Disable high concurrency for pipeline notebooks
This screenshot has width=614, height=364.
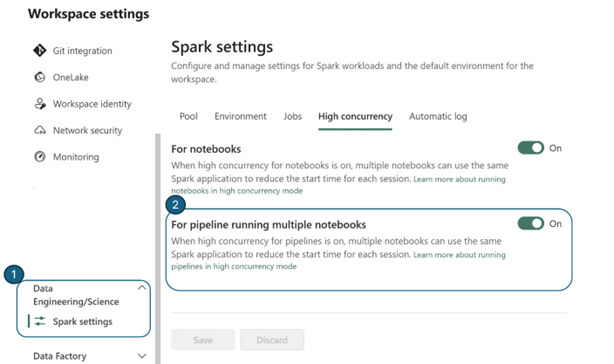click(x=531, y=223)
